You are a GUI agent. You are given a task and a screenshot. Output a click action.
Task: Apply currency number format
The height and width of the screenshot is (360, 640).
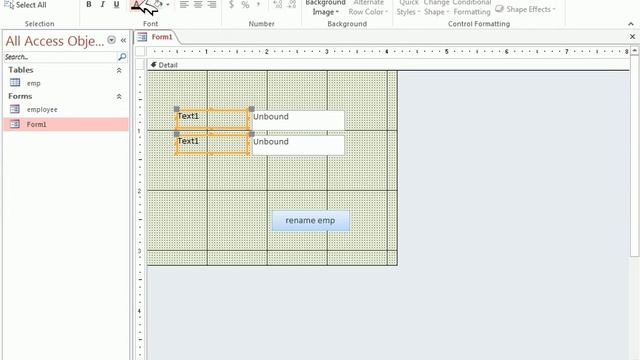coord(231,4)
